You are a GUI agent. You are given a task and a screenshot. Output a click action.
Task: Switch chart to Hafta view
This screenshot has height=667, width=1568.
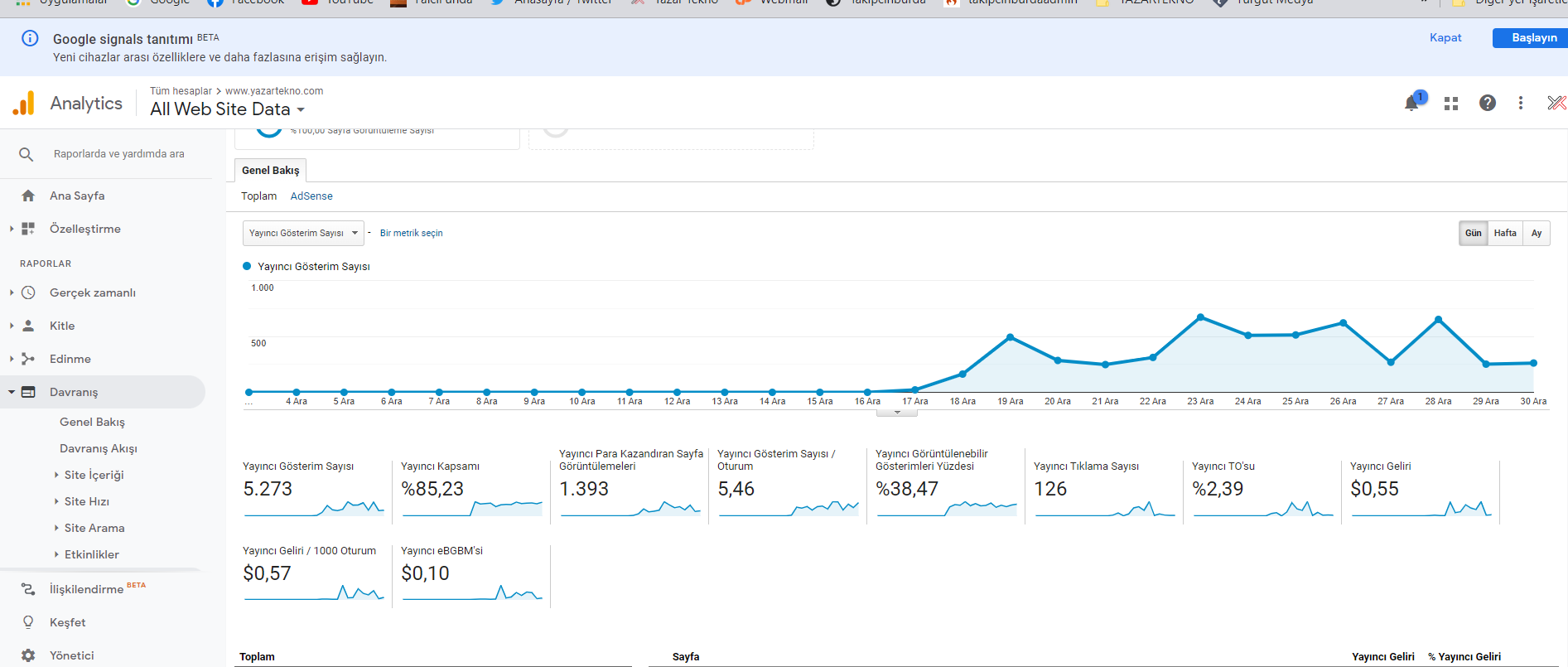point(1505,233)
